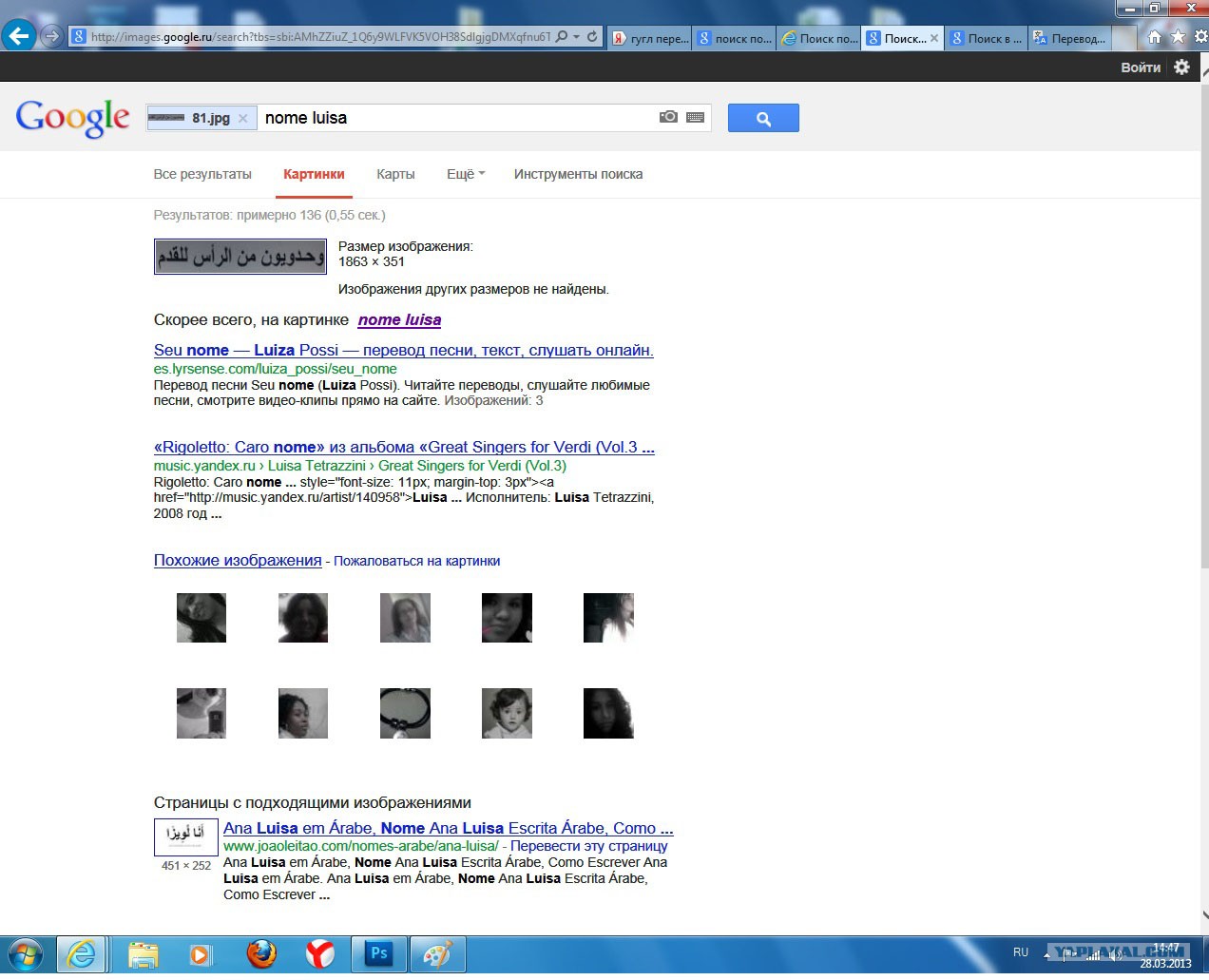Click the camera search-by-image icon
Viewport: 1209px width, 980px height.
tap(668, 117)
